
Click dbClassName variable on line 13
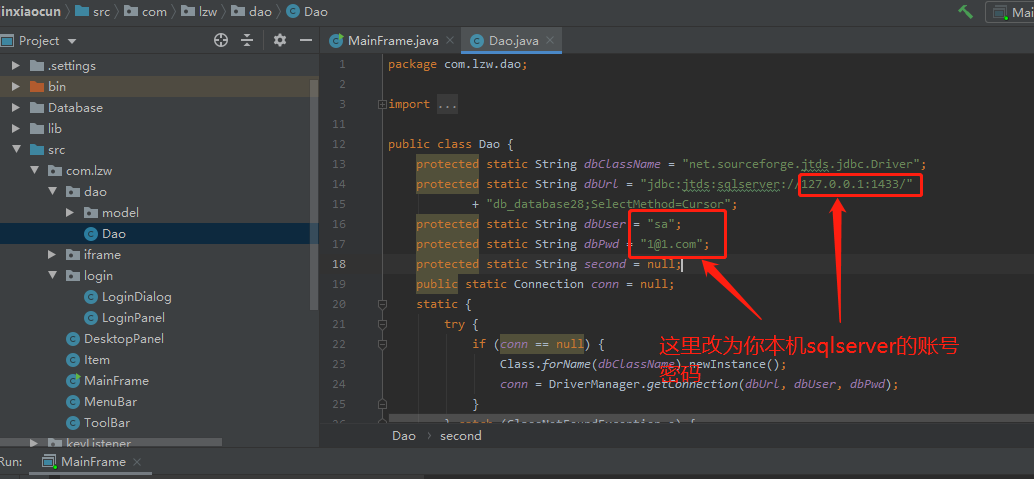pyautogui.click(x=622, y=164)
